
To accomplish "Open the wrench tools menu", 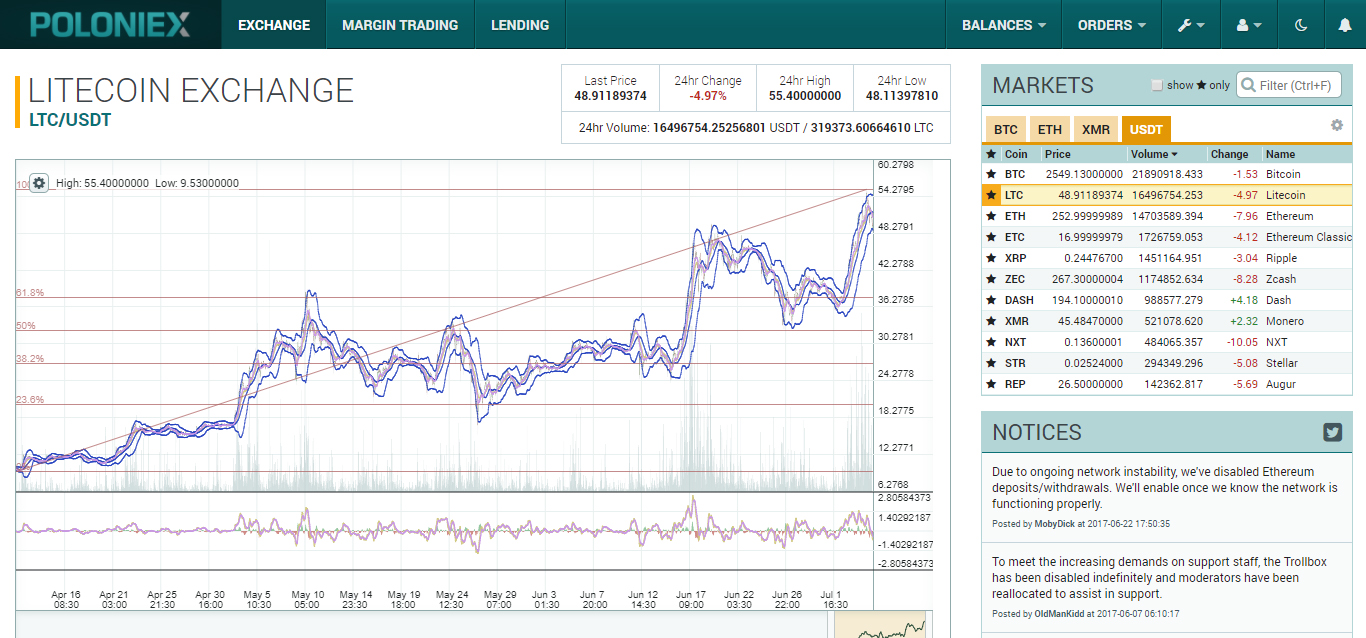I will pyautogui.click(x=1191, y=25).
